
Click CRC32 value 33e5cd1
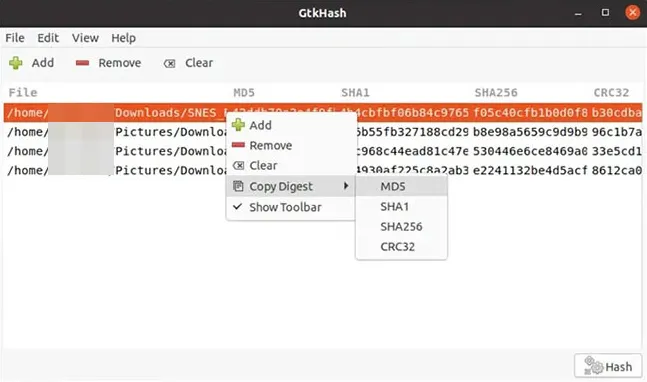point(616,151)
